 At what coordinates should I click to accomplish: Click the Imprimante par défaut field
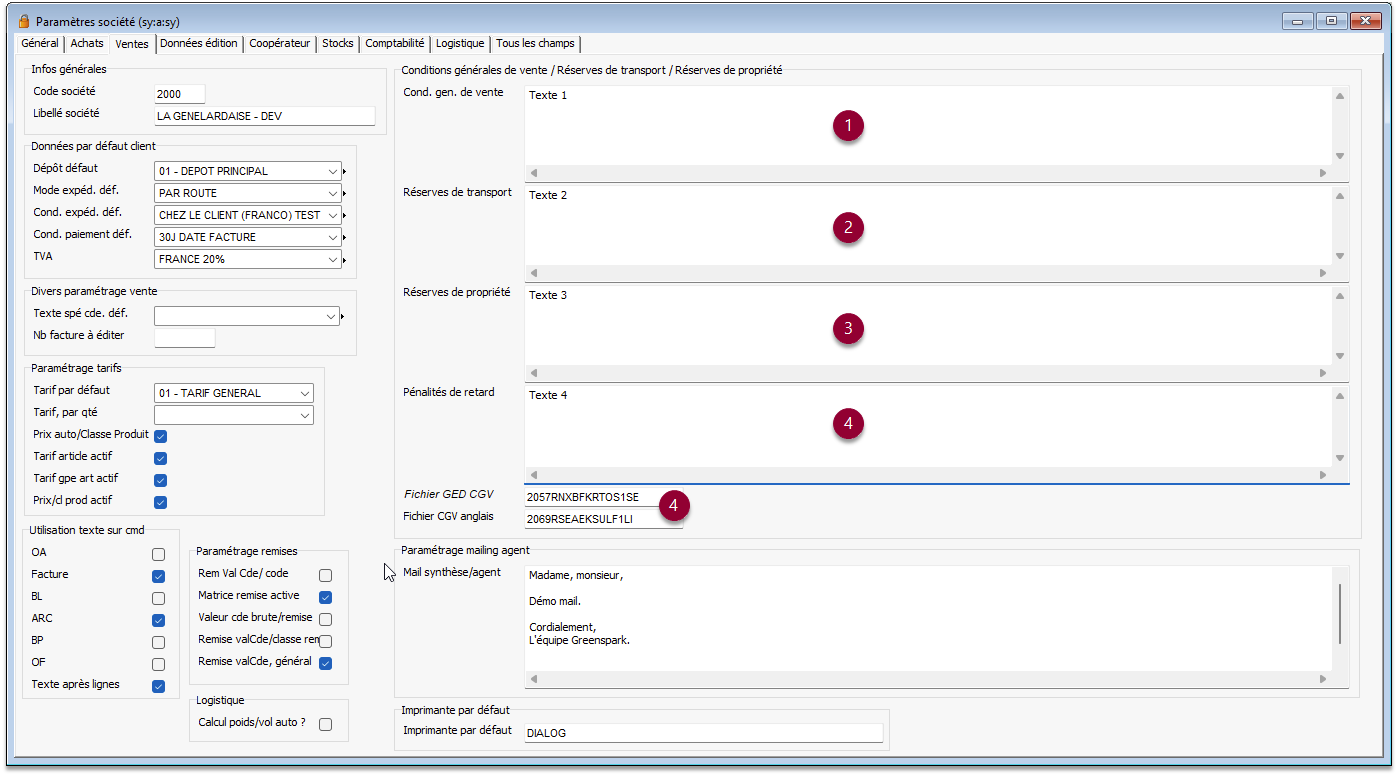tap(702, 733)
